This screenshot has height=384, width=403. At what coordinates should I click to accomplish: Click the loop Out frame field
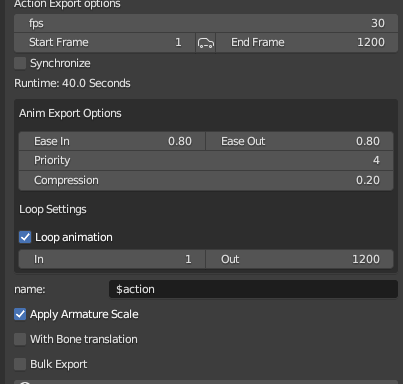coord(300,259)
